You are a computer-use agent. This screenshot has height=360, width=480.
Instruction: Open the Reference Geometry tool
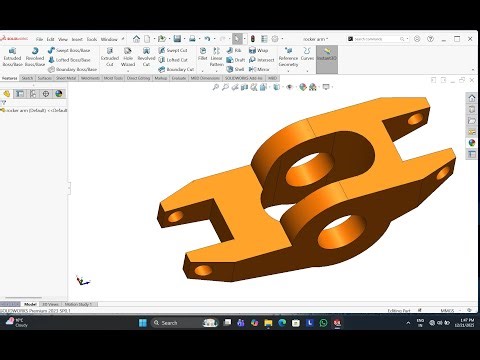288,57
